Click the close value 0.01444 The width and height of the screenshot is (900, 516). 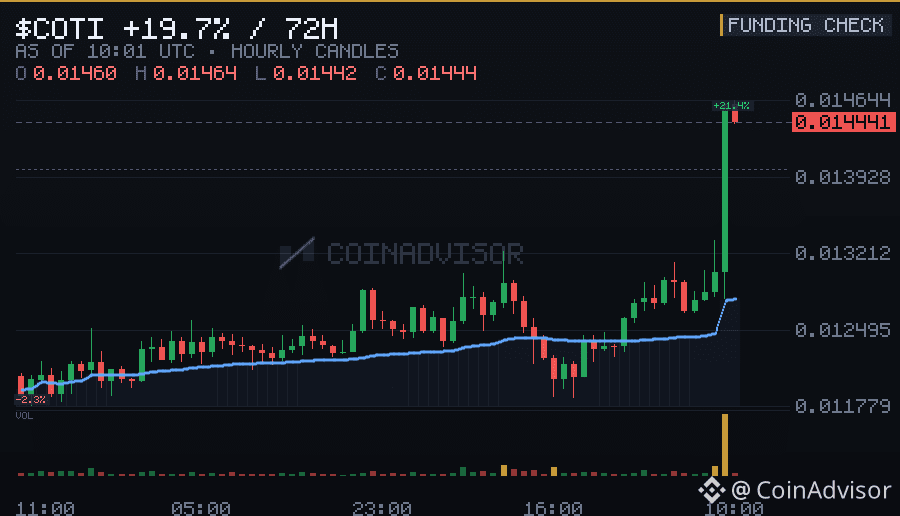435,73
